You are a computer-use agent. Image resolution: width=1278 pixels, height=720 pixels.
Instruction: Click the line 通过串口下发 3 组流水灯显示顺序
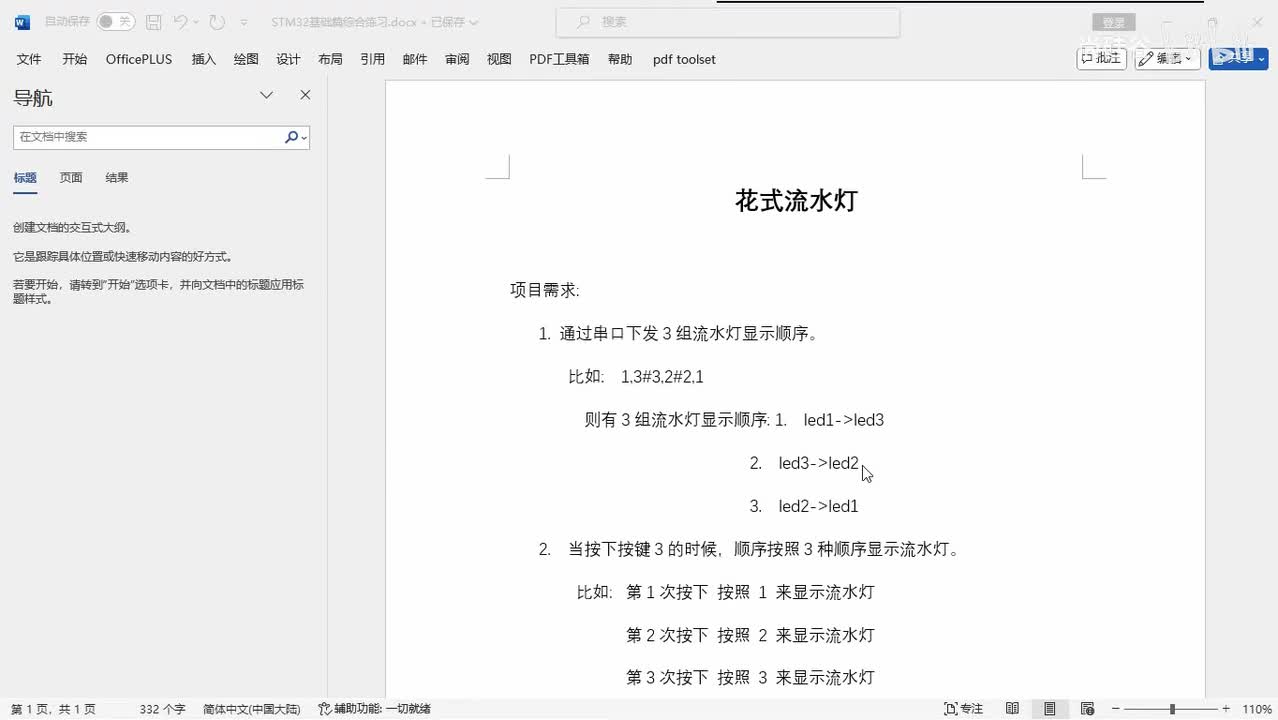click(689, 333)
